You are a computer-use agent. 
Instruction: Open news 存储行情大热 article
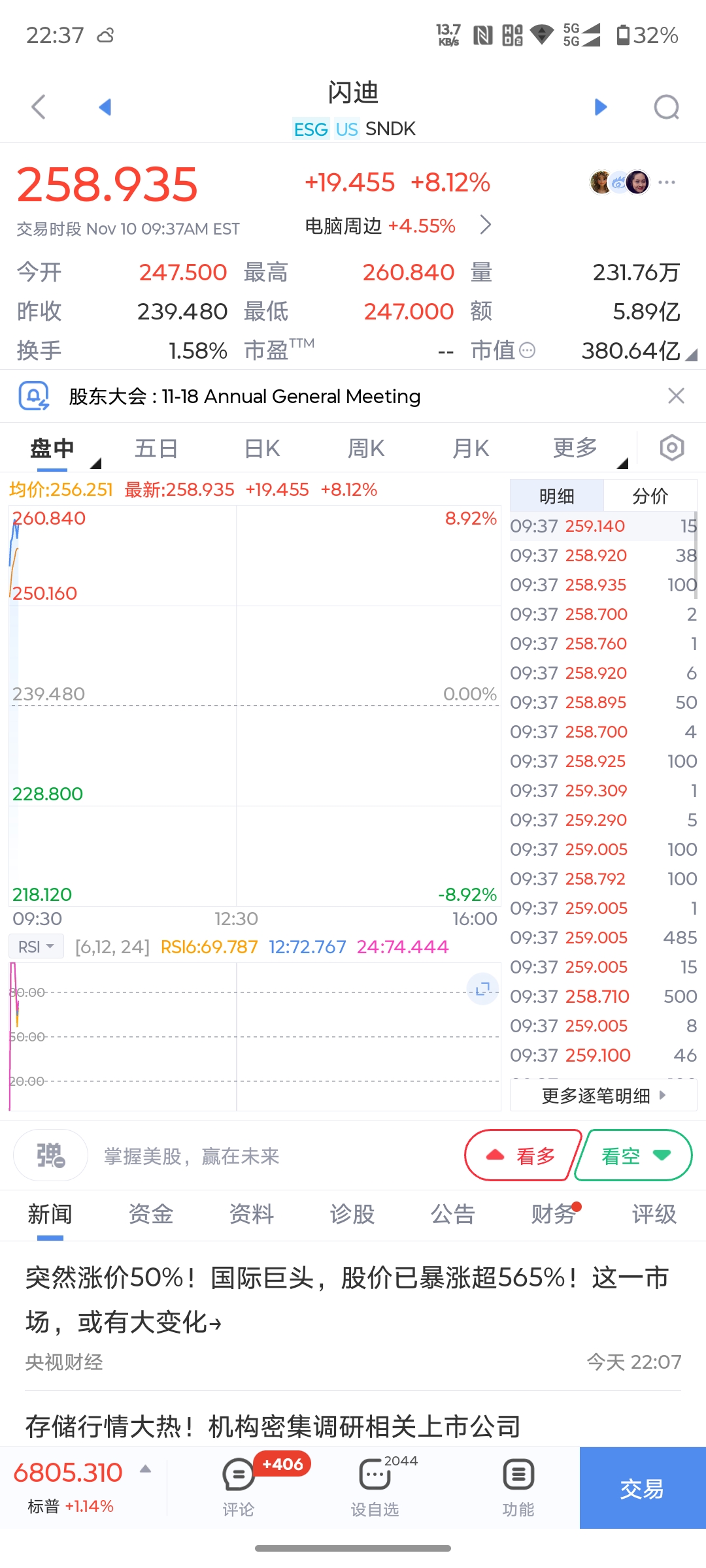tap(273, 1426)
